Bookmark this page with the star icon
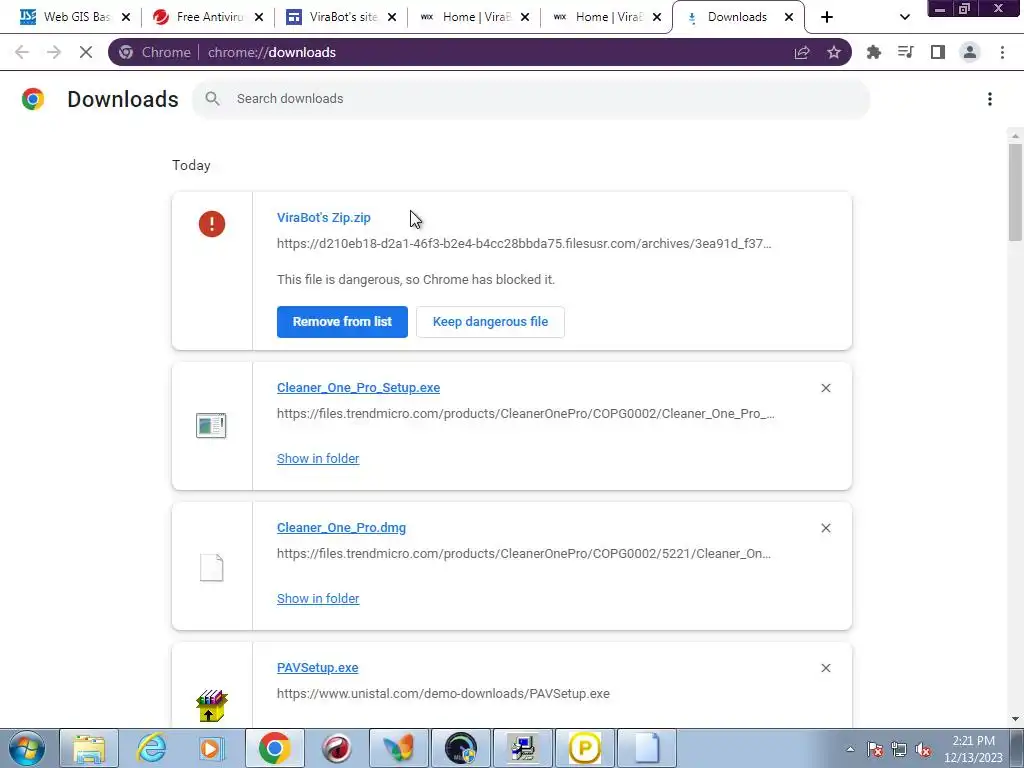Screen dimensions: 1024x768 [834, 52]
